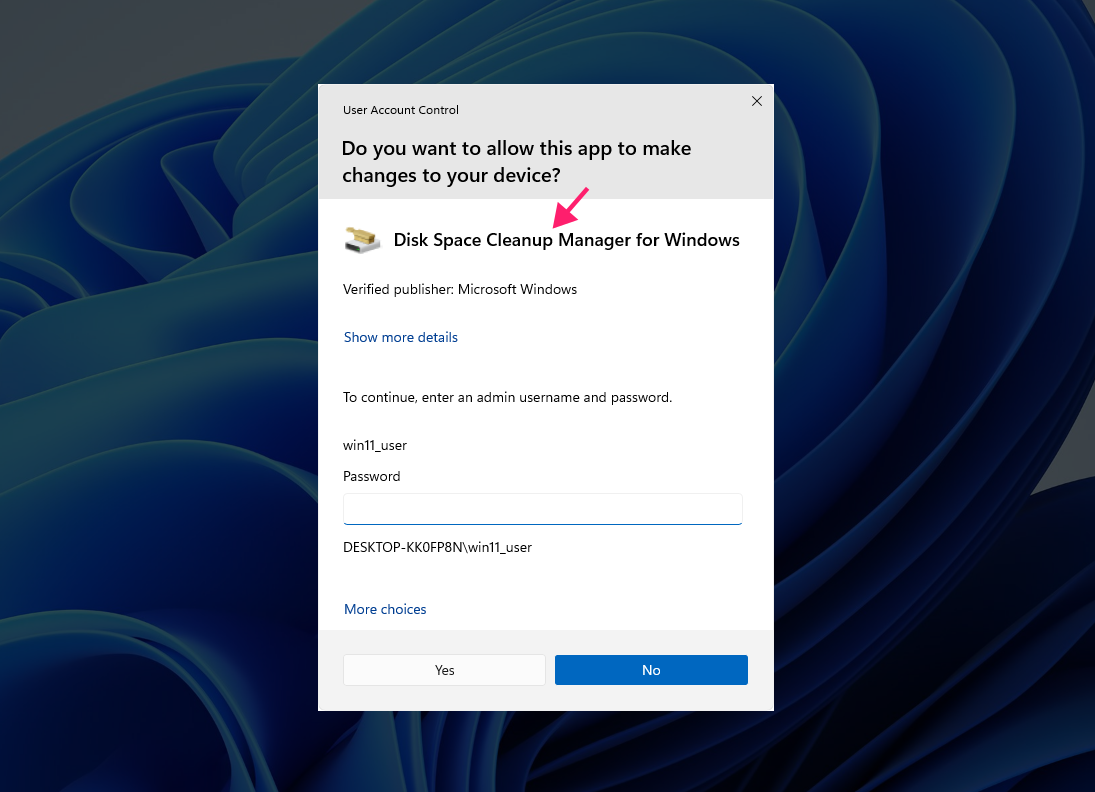Click the No button
The height and width of the screenshot is (792, 1095).
(651, 670)
